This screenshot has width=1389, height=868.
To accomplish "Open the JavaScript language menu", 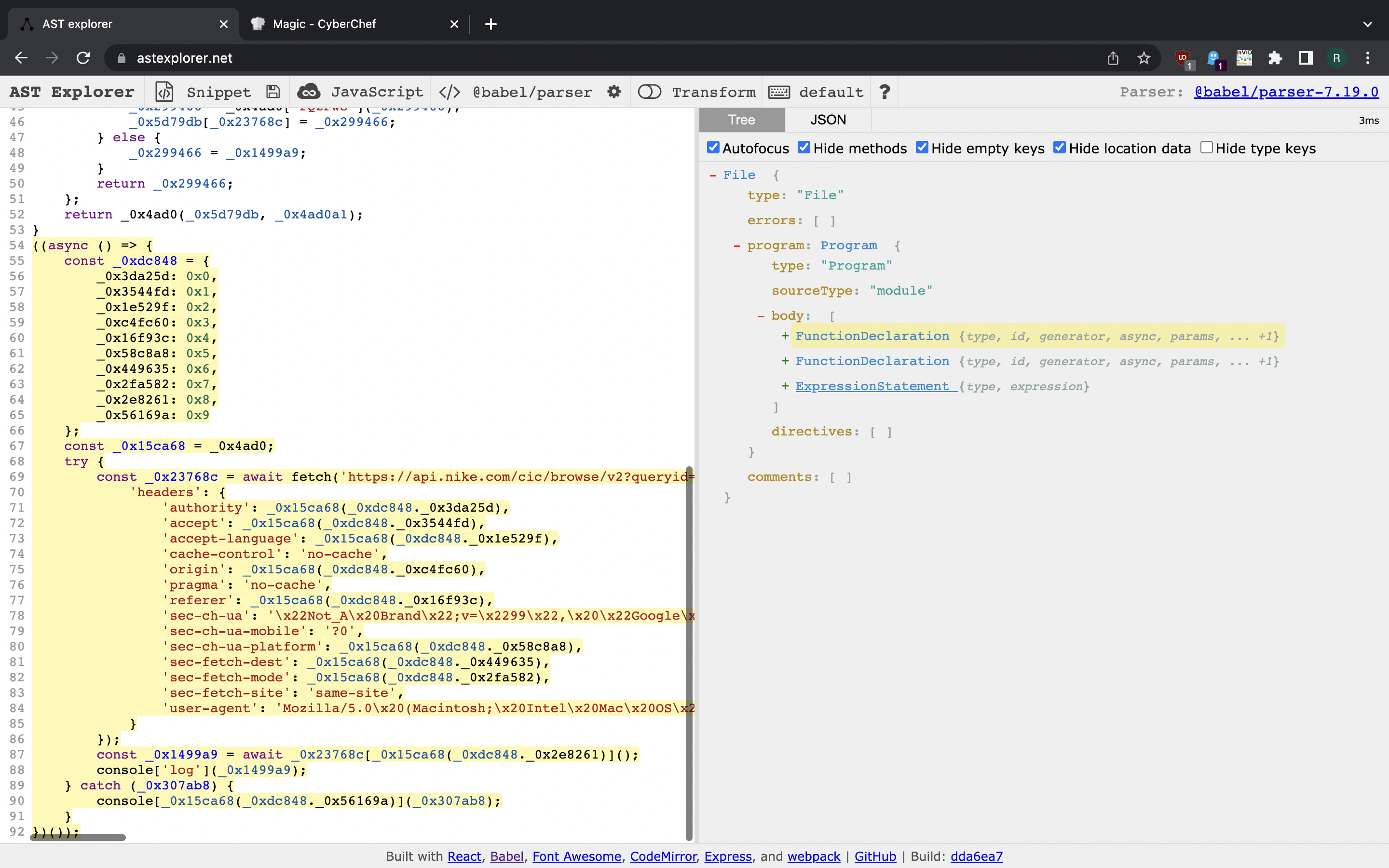I will 377,92.
